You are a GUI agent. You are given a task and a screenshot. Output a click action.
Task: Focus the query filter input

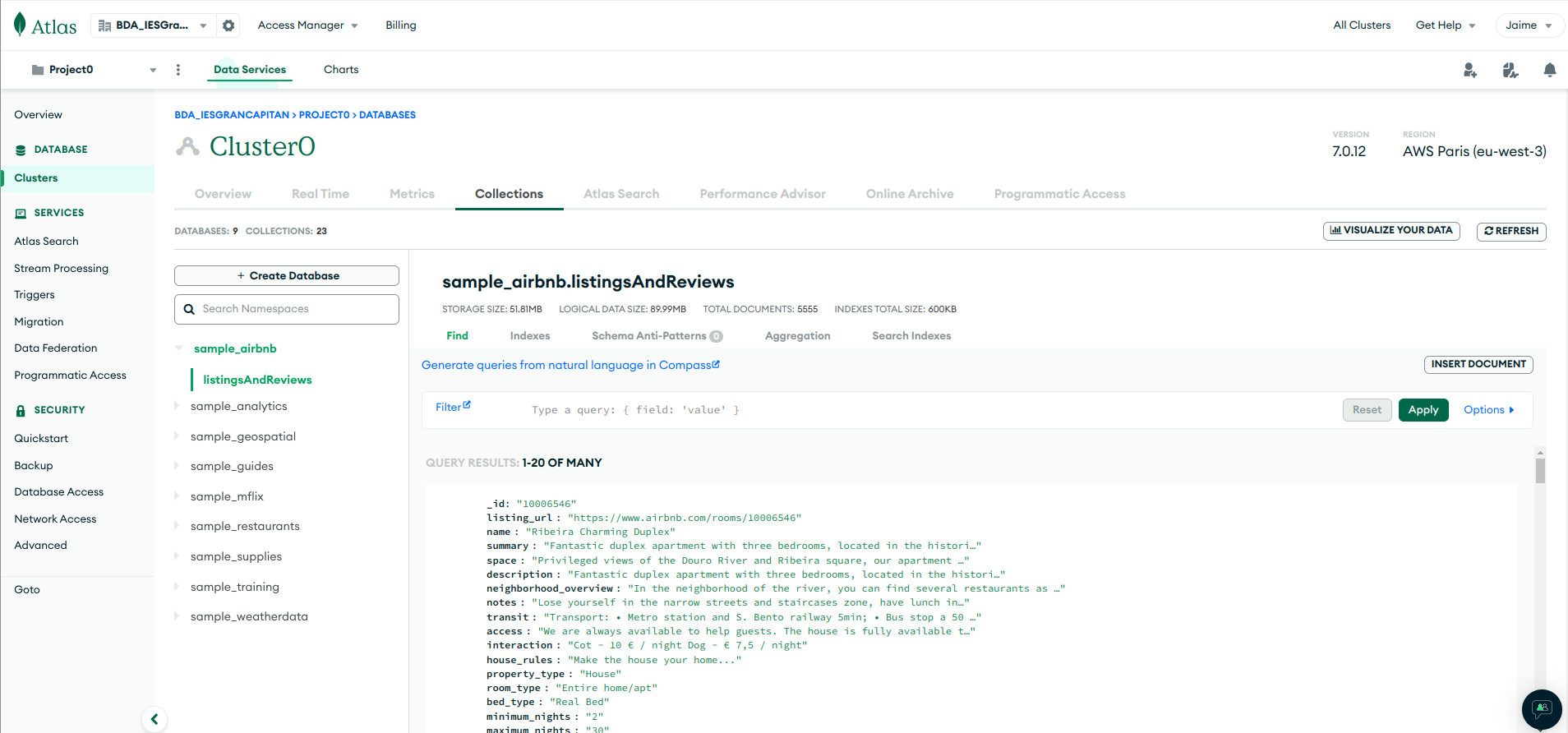929,410
